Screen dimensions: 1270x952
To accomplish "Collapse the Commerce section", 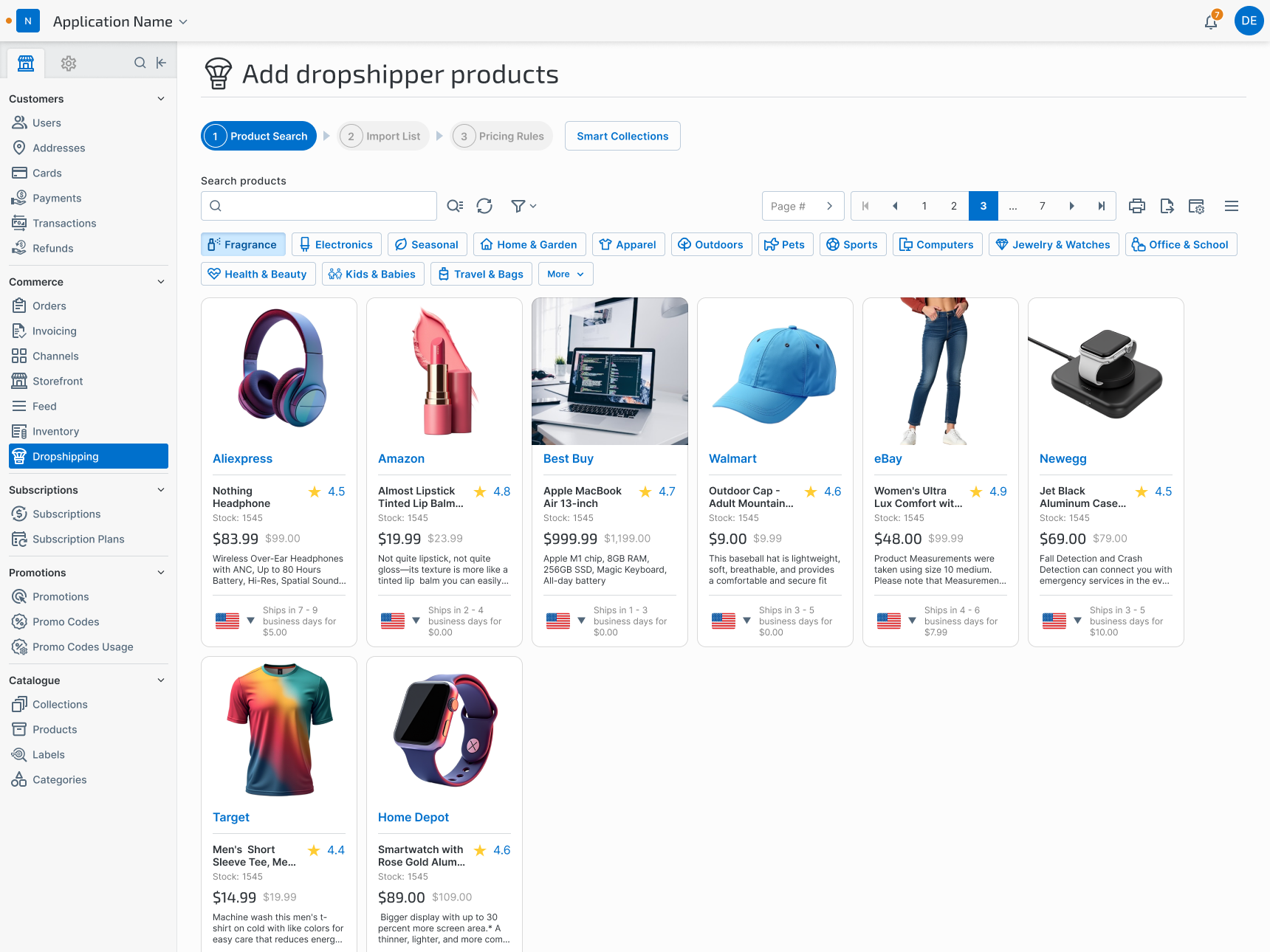I will point(161,282).
